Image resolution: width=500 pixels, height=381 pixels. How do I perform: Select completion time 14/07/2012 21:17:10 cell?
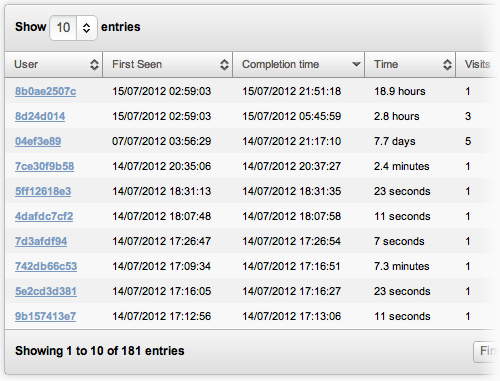(292, 141)
